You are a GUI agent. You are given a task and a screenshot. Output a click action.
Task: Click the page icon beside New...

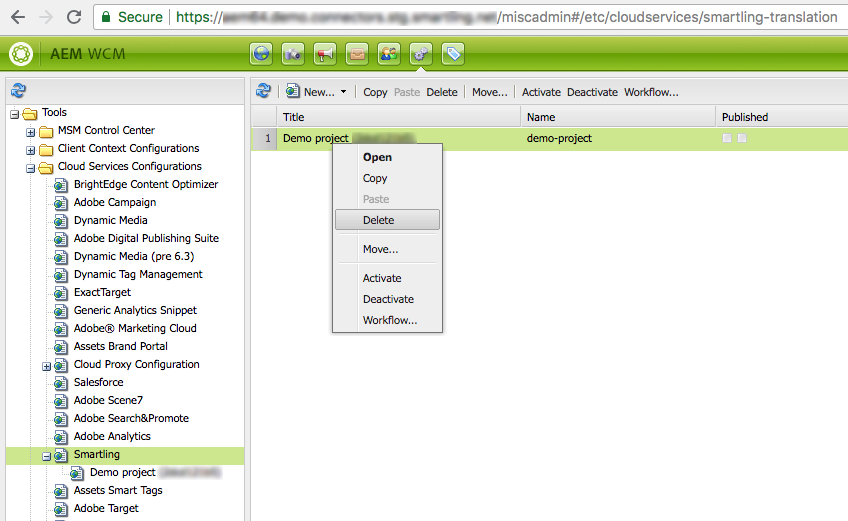(293, 91)
